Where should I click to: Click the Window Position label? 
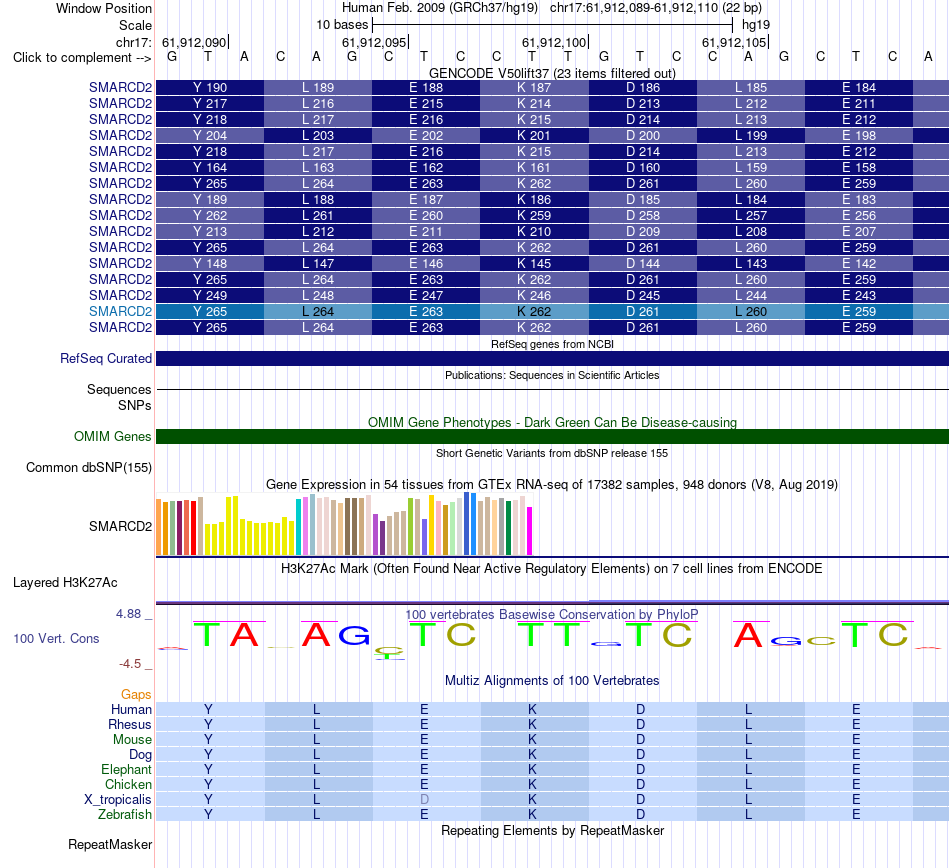click(x=104, y=8)
